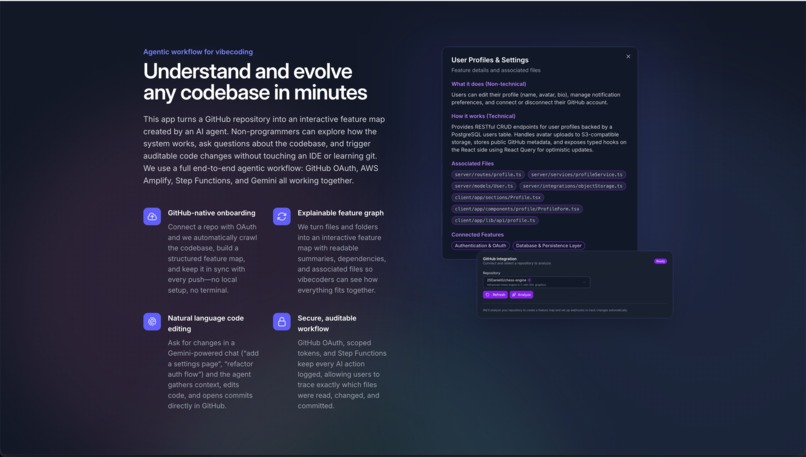Viewport: 806px width, 457px height.
Task: Click the server/services/profileService.ts file chip
Action: click(x=576, y=175)
